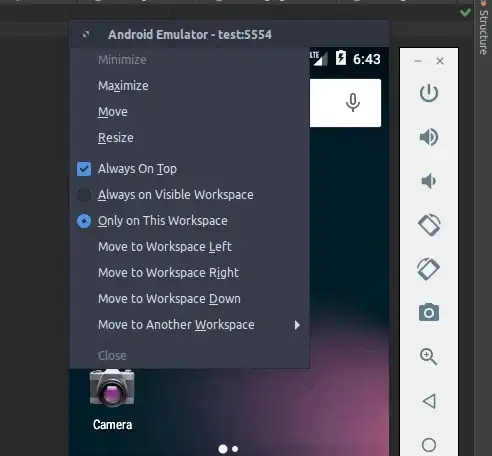Select Move to Workspace Right

click(190, 273)
